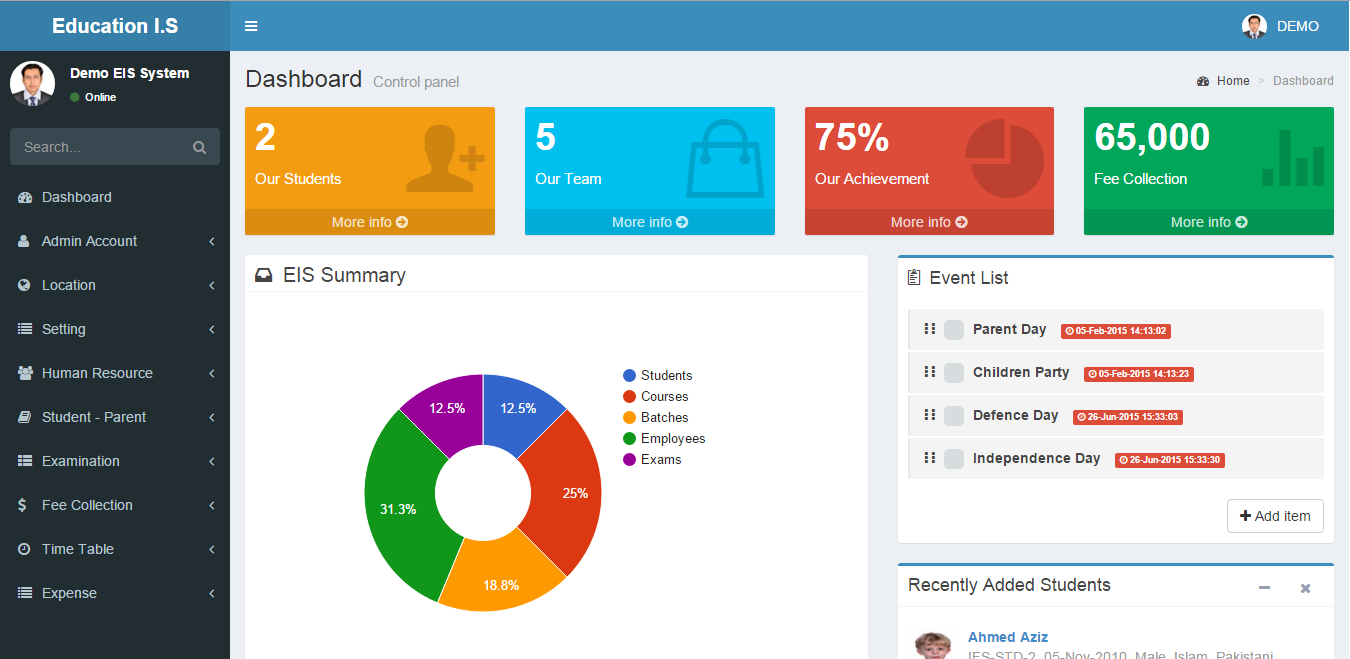Image resolution: width=1350 pixels, height=659 pixels.
Task: Mark Independence Day event as checked
Action: coord(954,459)
